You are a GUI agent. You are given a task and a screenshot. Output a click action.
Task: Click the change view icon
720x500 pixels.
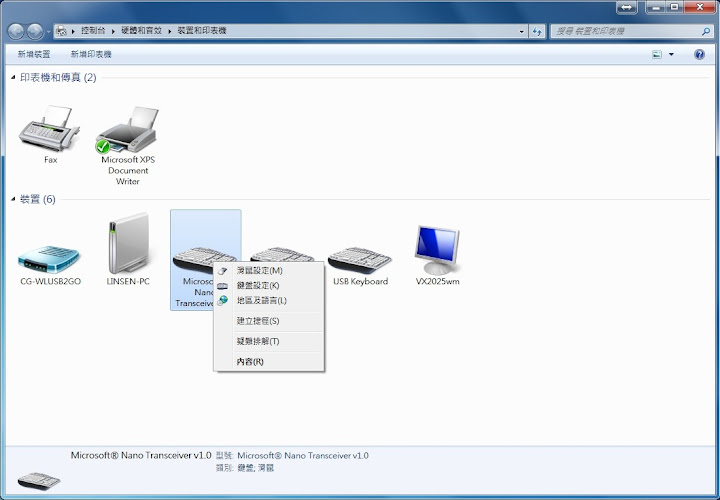click(x=657, y=55)
